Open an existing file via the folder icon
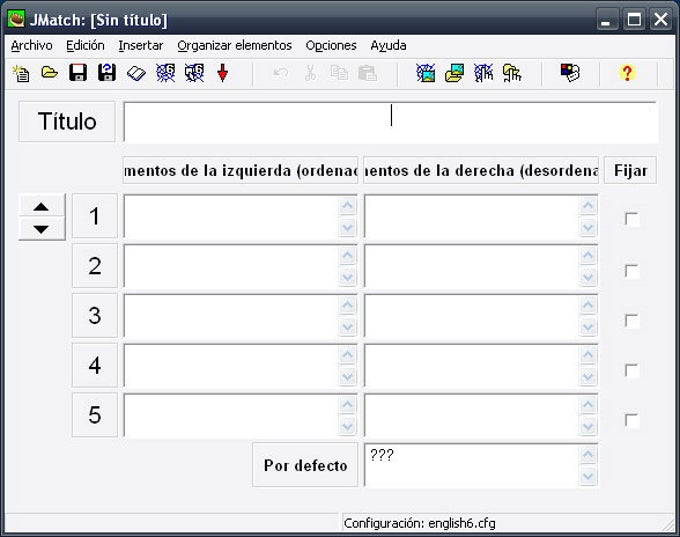The image size is (680, 537). pos(49,72)
